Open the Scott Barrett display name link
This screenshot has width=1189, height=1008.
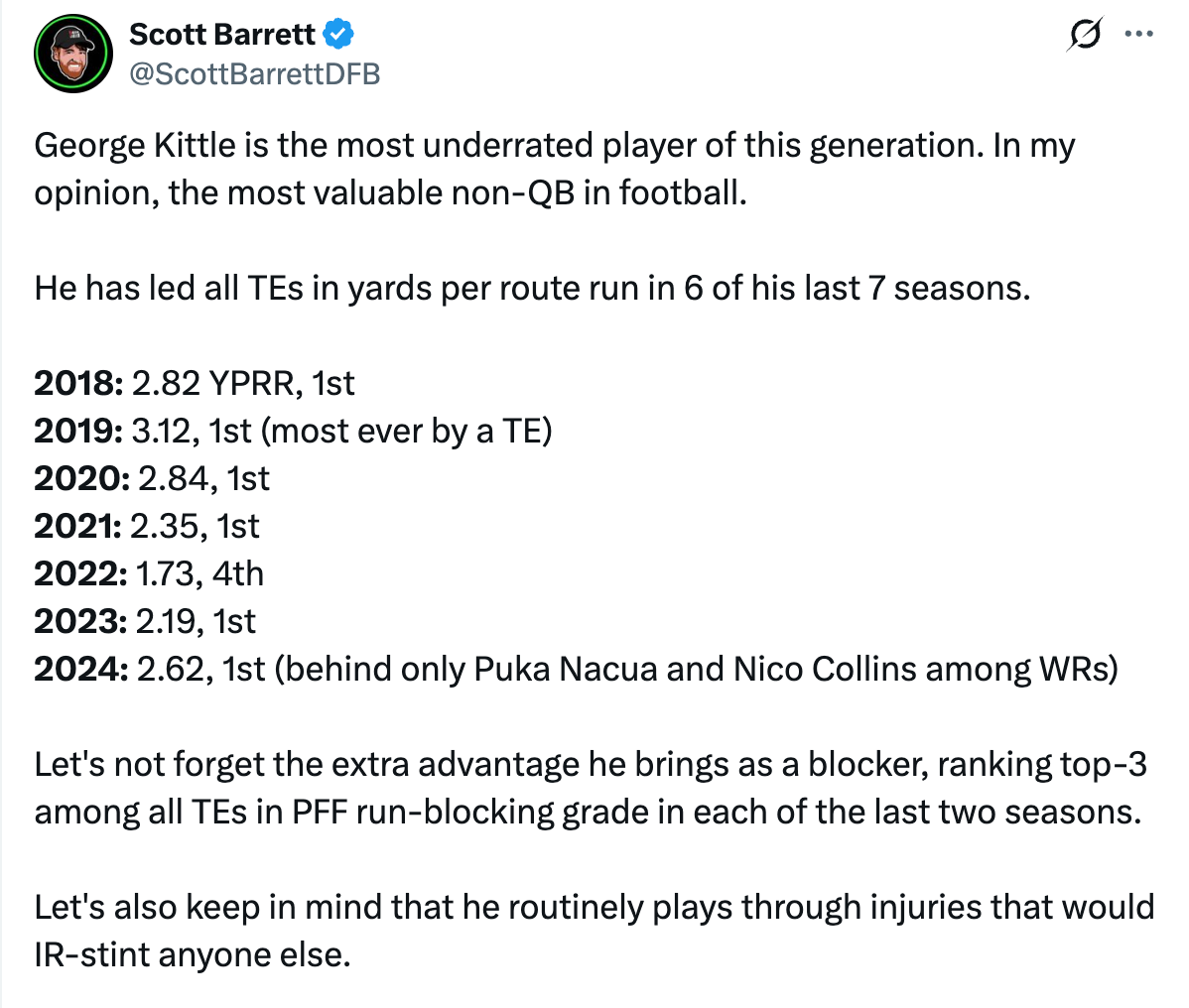point(222,34)
